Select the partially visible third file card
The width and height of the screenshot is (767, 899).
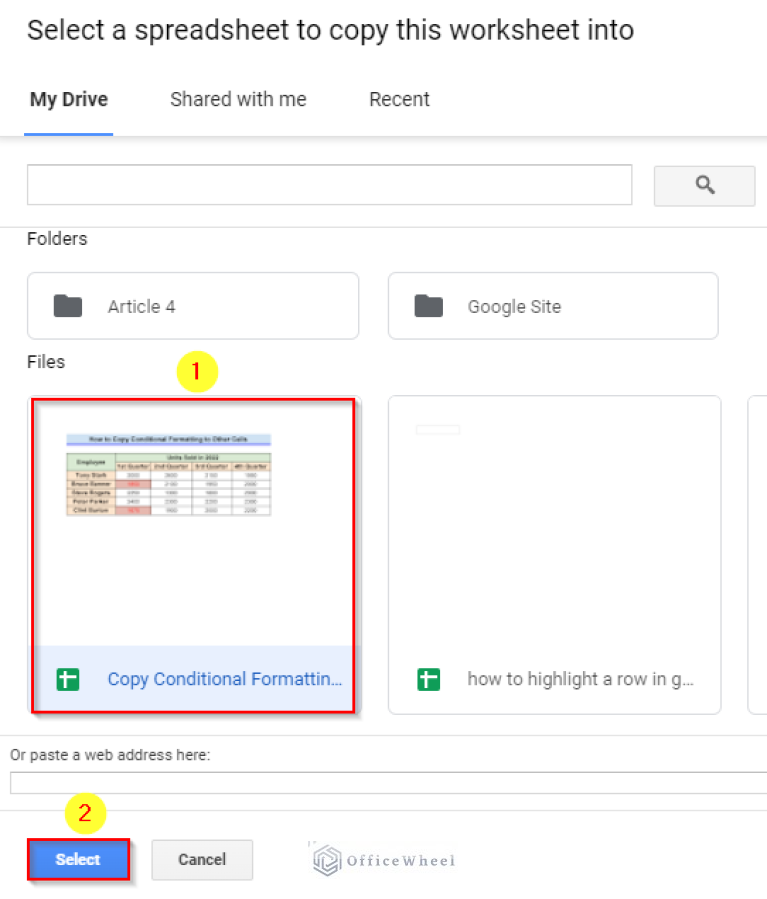click(757, 555)
